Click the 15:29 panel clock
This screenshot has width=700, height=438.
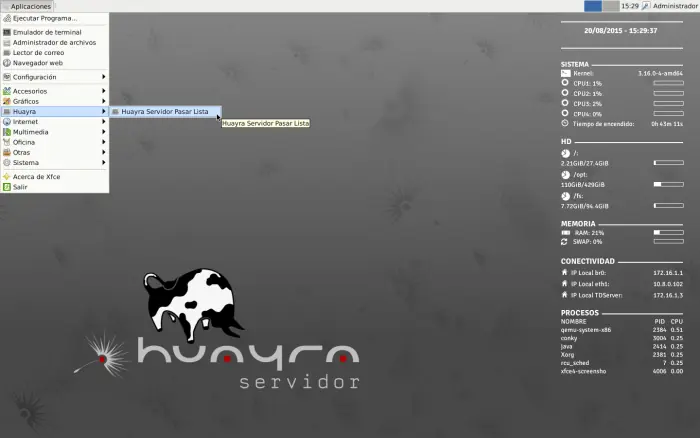[630, 6]
